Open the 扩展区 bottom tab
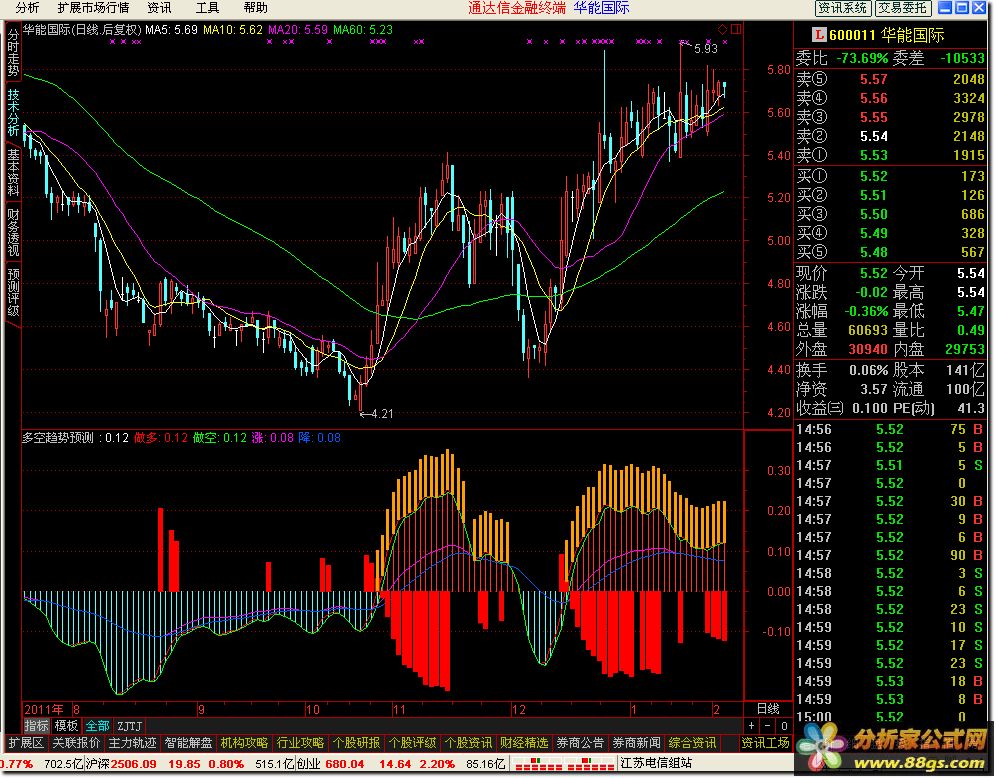Viewport: 996px width, 778px height. coord(25,742)
